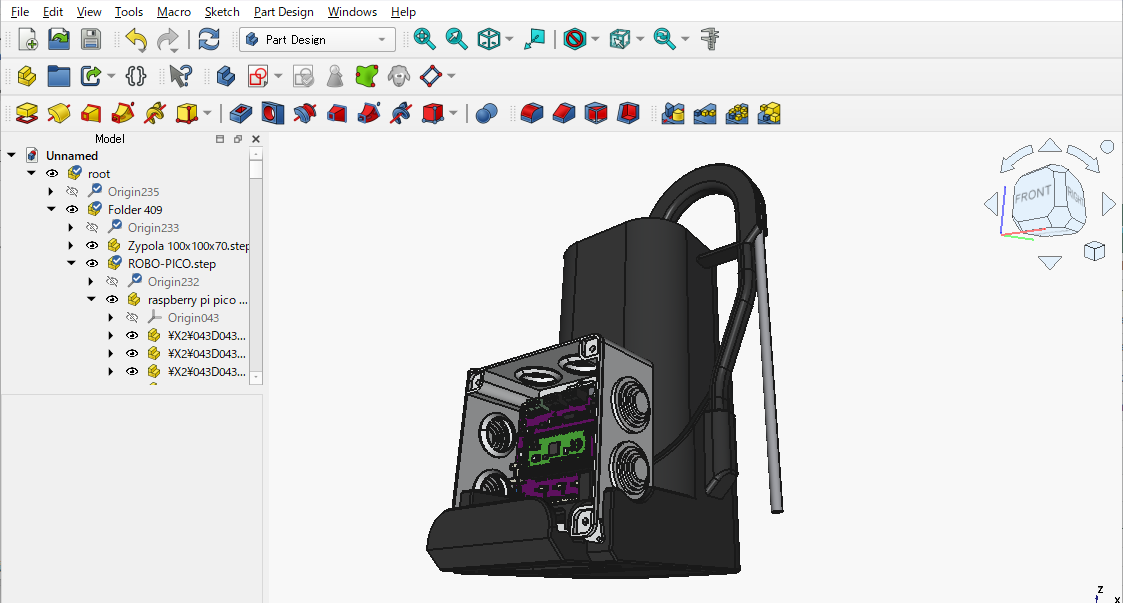1123x603 pixels.
Task: Click the Model tree scrollbar down arrow
Action: click(x=256, y=377)
